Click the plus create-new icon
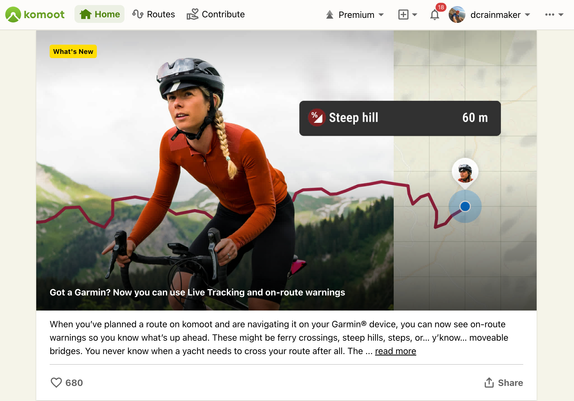The height and width of the screenshot is (401, 574). (x=403, y=15)
